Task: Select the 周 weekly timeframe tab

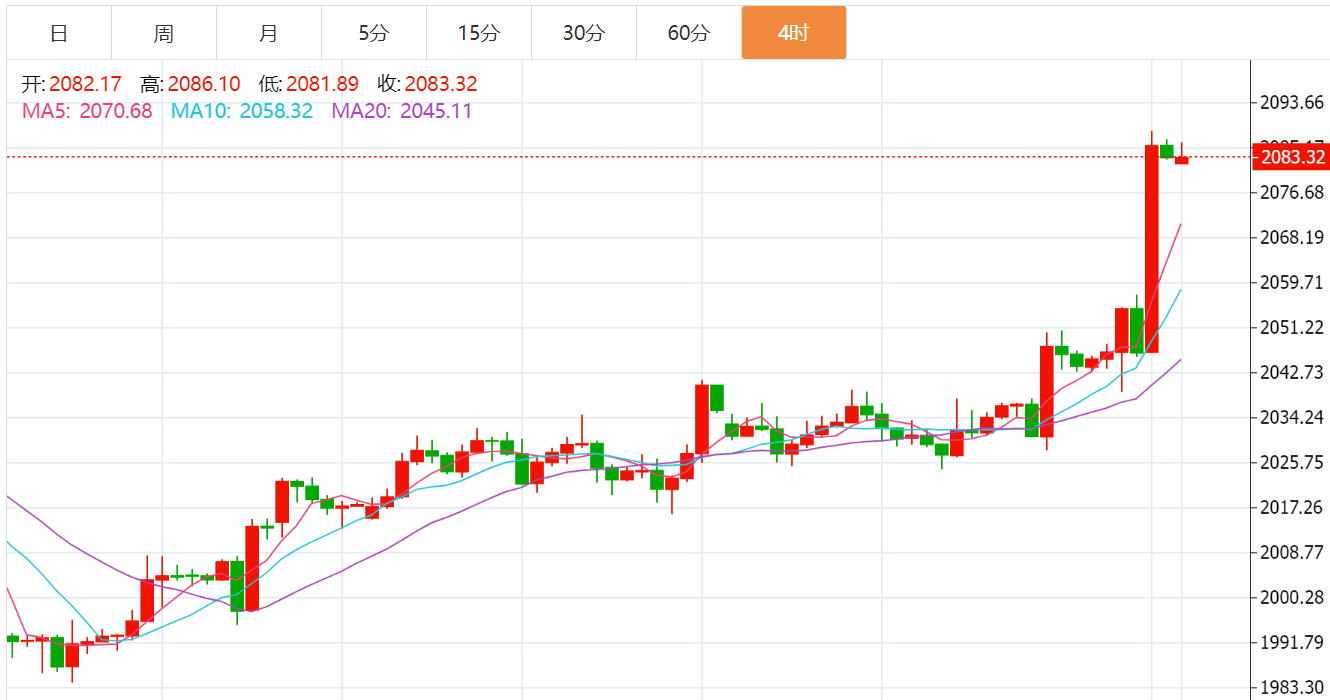Action: pos(164,33)
